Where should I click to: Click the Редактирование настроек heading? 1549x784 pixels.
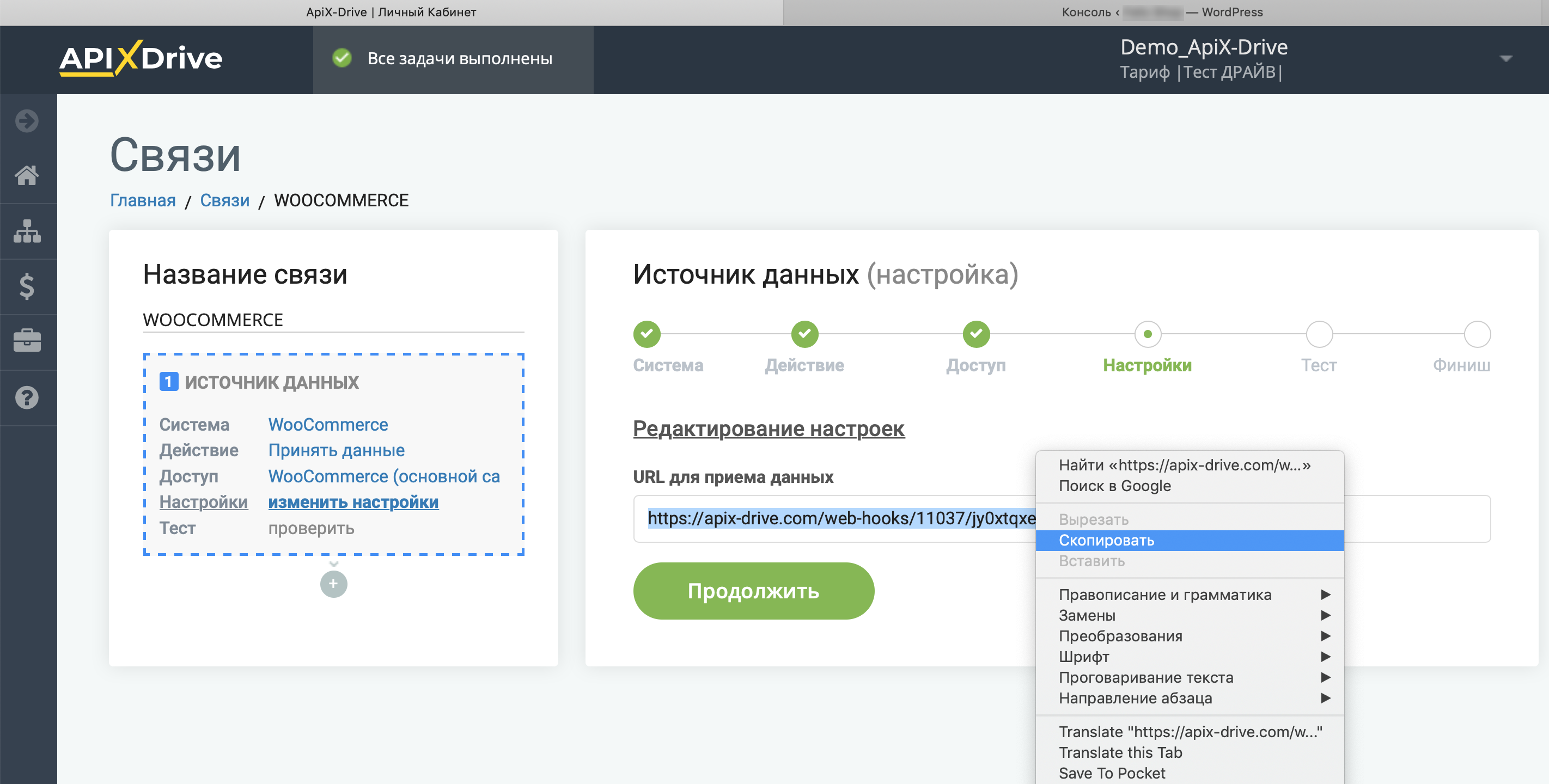[x=769, y=428]
